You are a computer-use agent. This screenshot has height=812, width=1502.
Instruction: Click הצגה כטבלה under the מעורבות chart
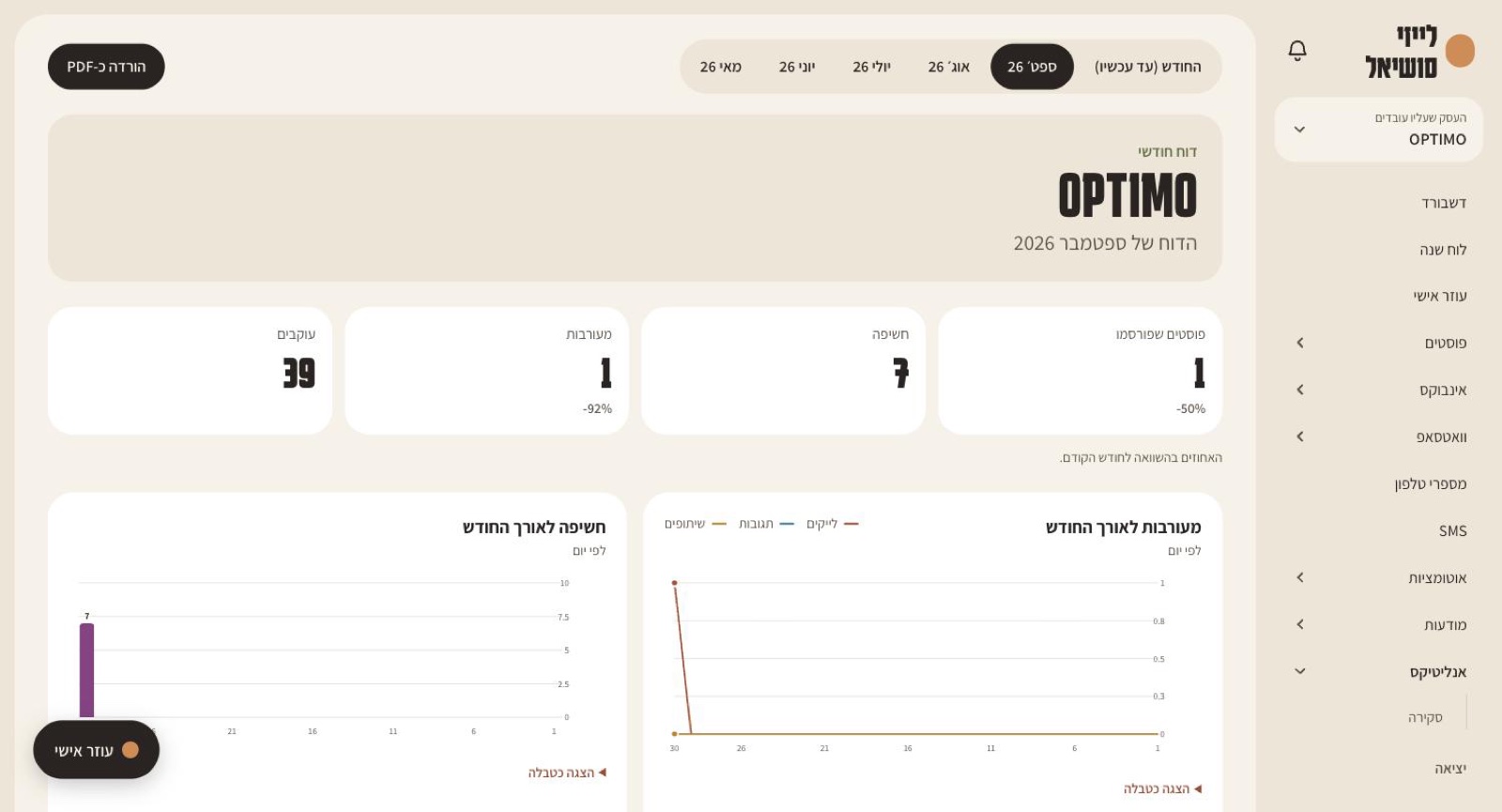click(1162, 789)
